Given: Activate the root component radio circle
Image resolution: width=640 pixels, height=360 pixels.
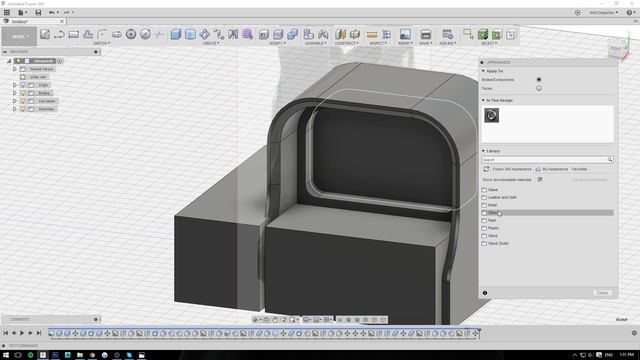Looking at the screenshot, I should pyautogui.click(x=59, y=61).
